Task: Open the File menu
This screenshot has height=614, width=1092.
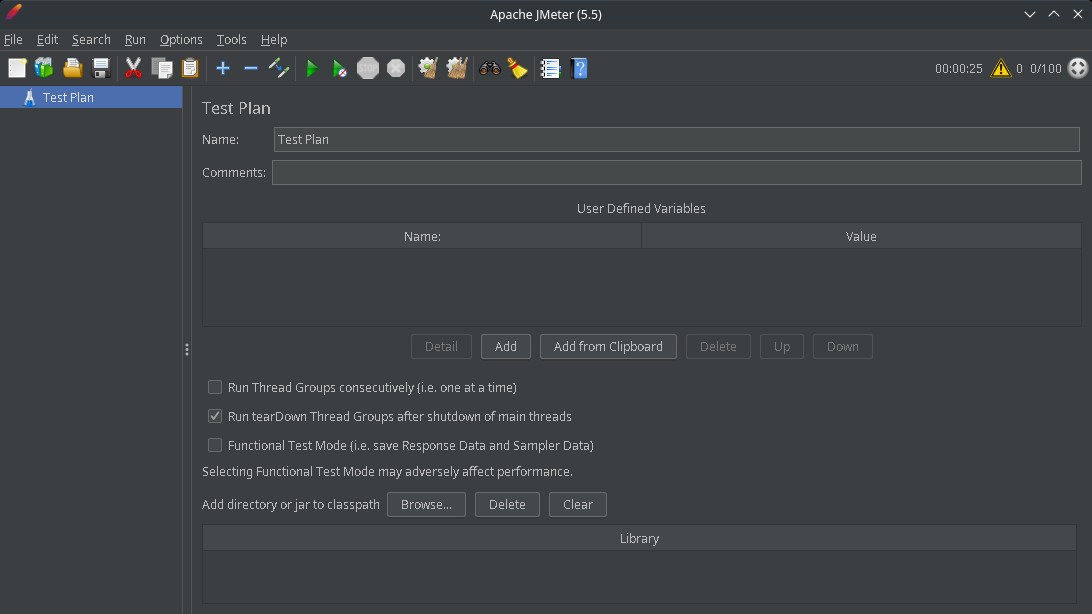Action: (x=13, y=40)
